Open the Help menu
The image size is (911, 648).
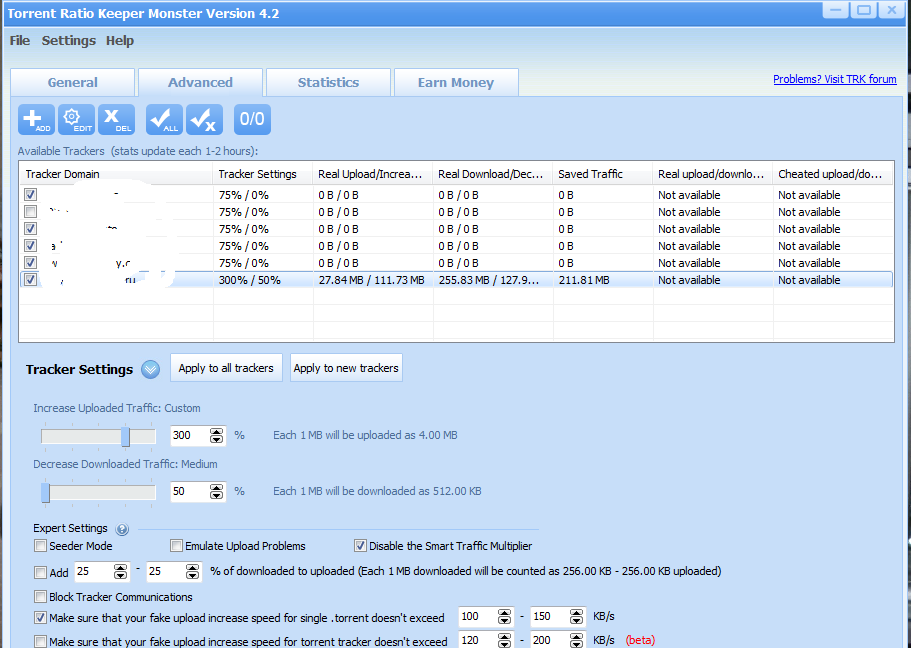pos(120,41)
